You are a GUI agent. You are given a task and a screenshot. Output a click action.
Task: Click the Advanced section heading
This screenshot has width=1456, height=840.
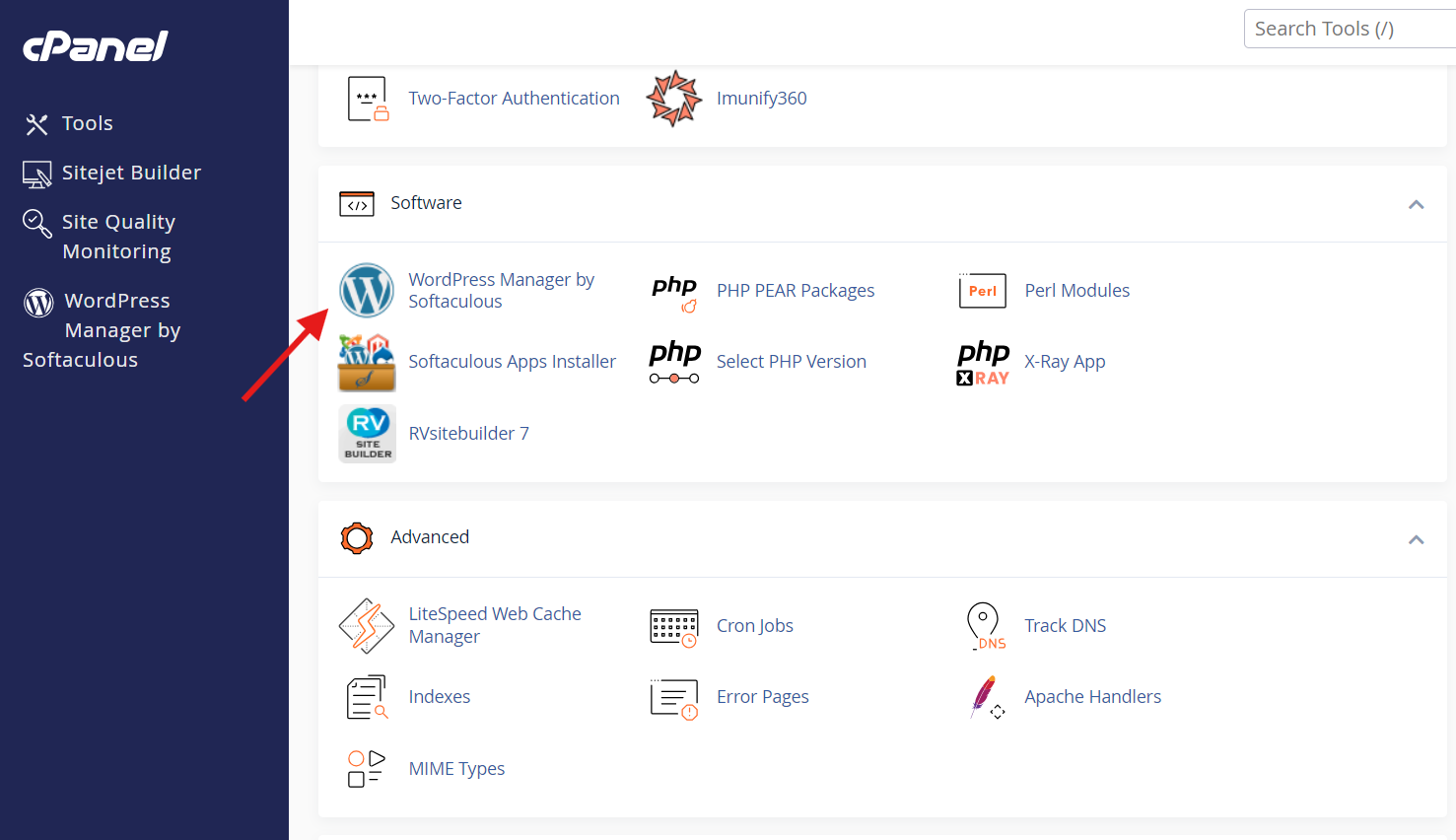coord(430,537)
